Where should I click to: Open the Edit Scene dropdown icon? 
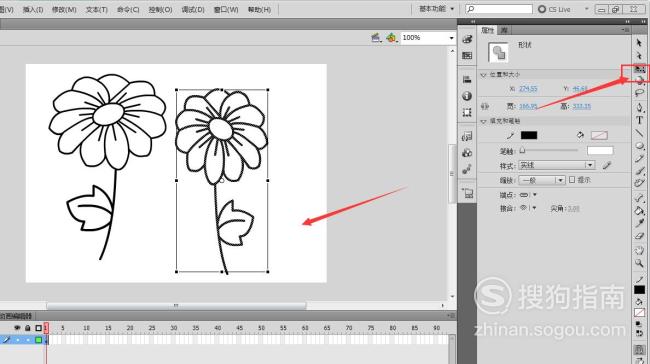pos(376,38)
